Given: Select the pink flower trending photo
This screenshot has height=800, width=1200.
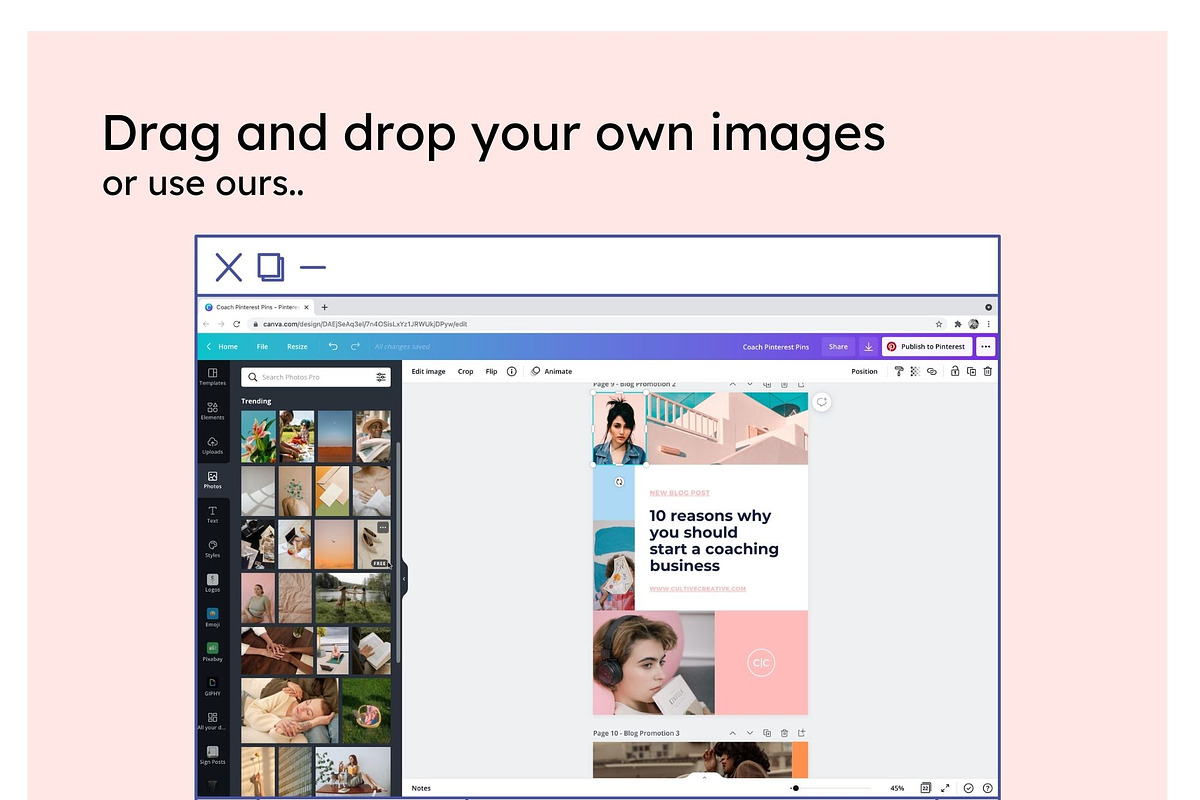Looking at the screenshot, I should [x=259, y=436].
